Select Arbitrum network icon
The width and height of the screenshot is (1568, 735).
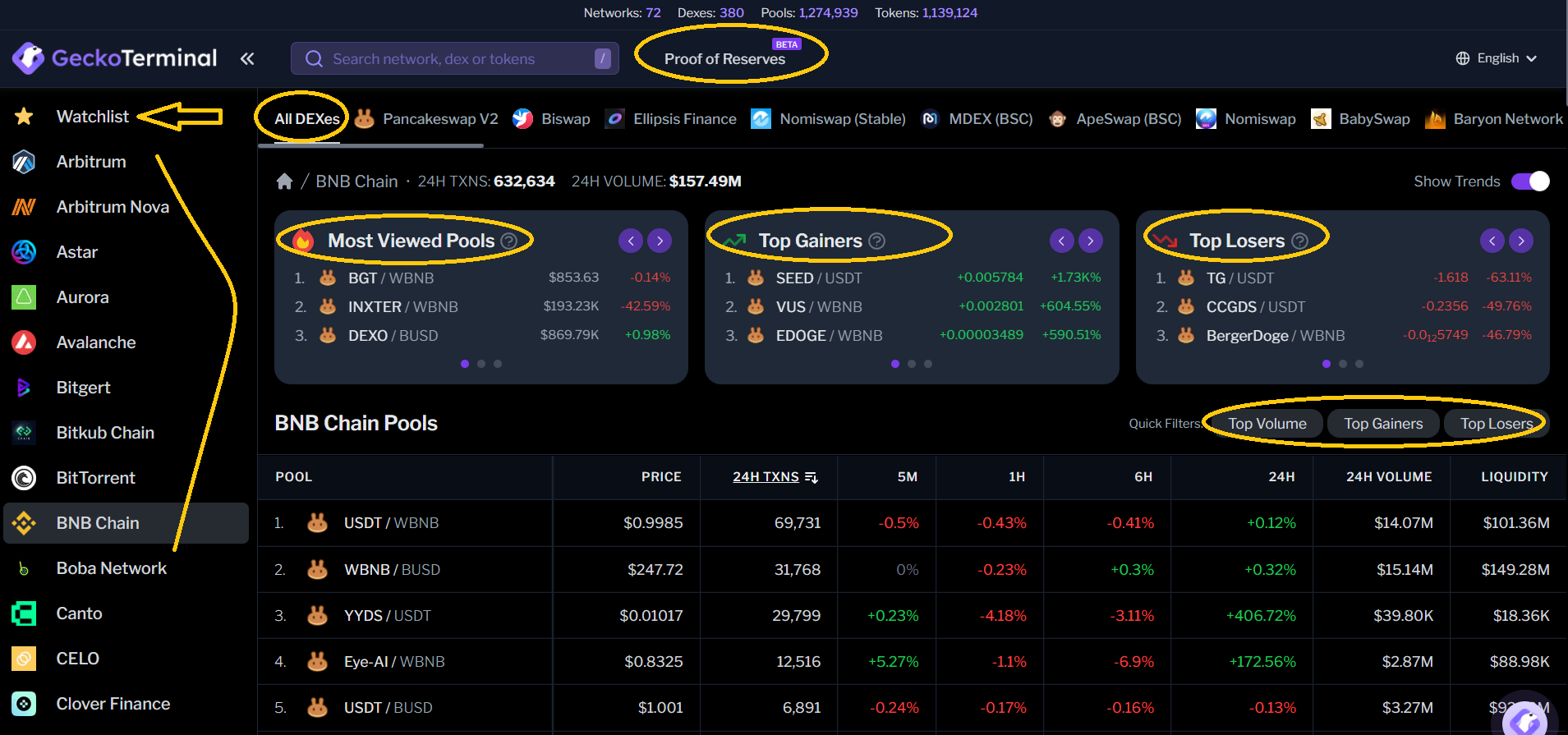(24, 162)
